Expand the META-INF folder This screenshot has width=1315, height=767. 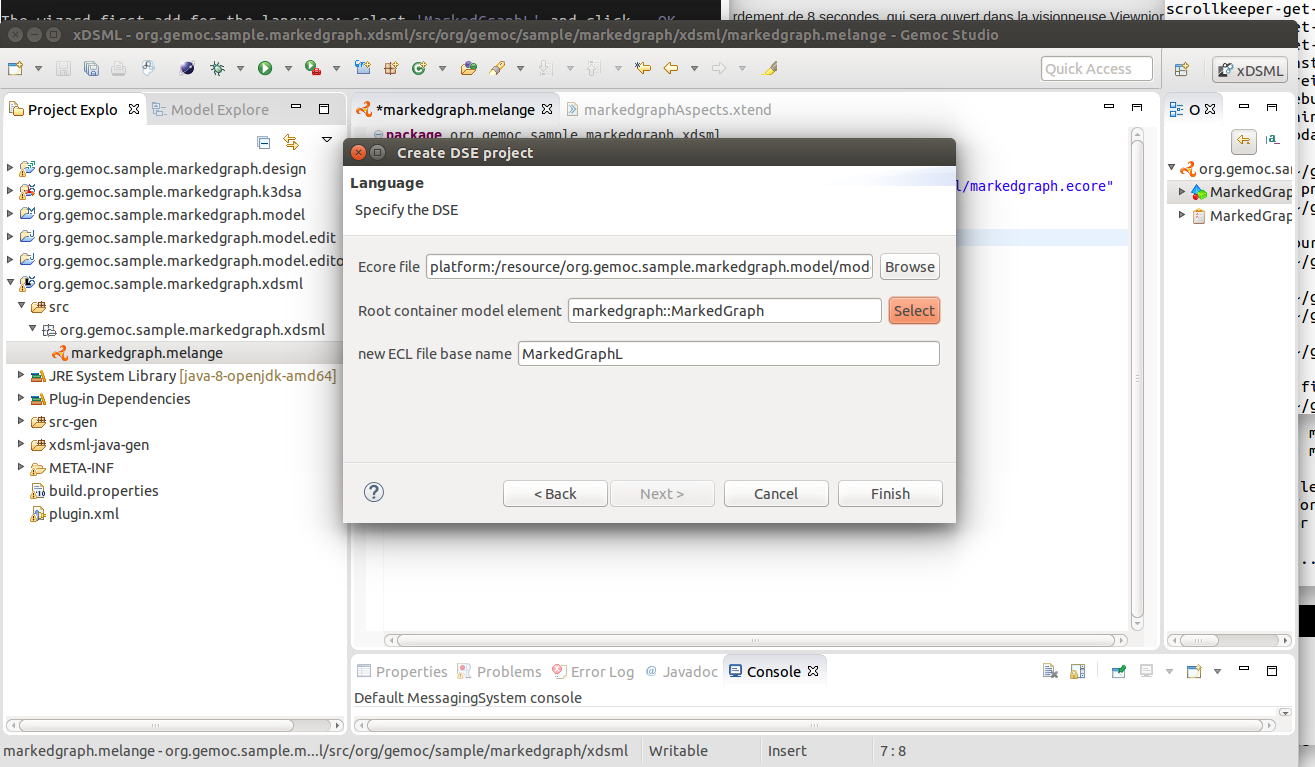click(23, 468)
